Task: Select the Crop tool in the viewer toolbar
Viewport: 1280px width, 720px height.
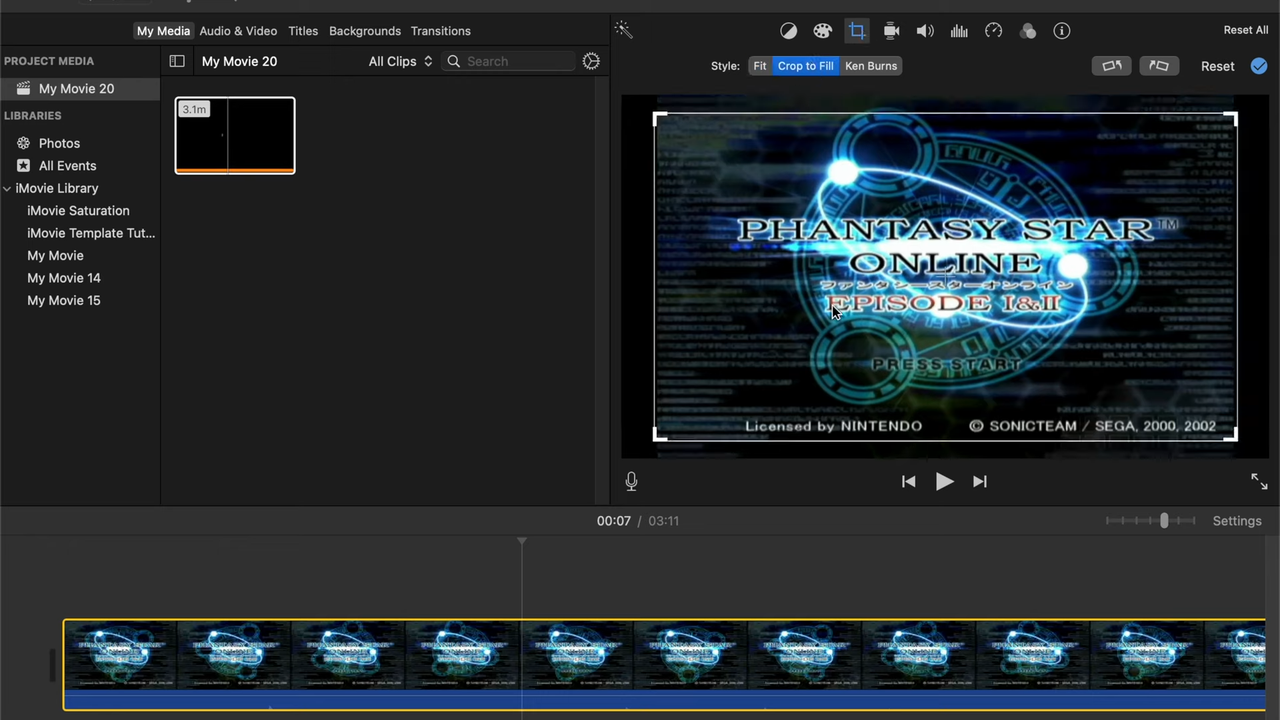Action: (857, 31)
